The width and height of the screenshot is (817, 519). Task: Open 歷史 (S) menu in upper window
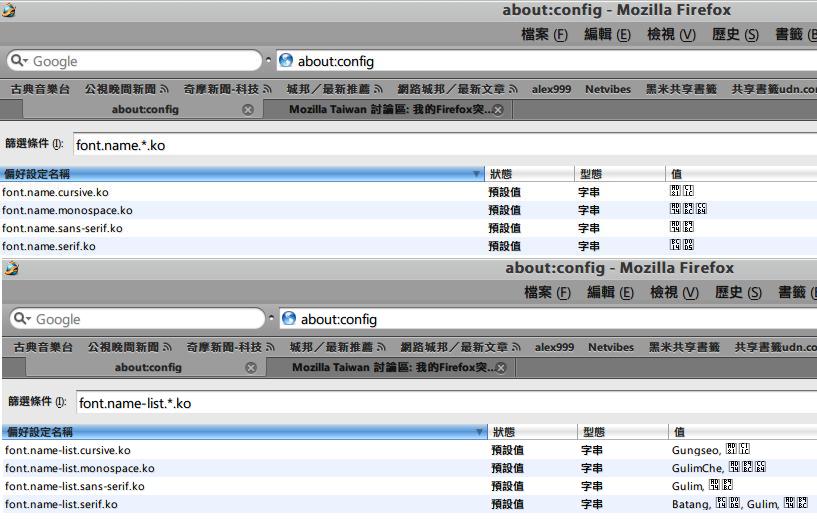click(x=735, y=34)
